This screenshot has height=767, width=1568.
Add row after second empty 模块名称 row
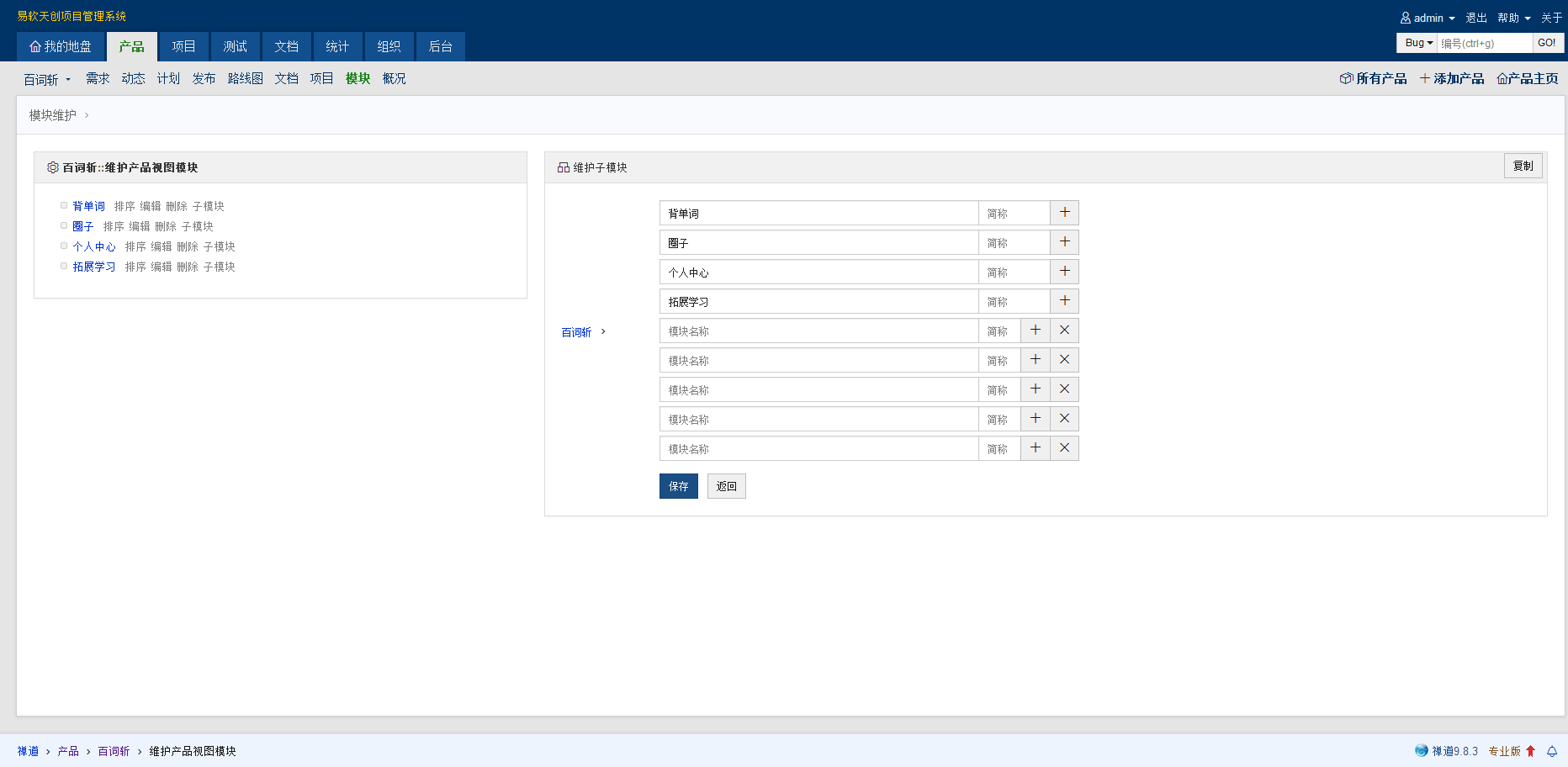tap(1036, 360)
